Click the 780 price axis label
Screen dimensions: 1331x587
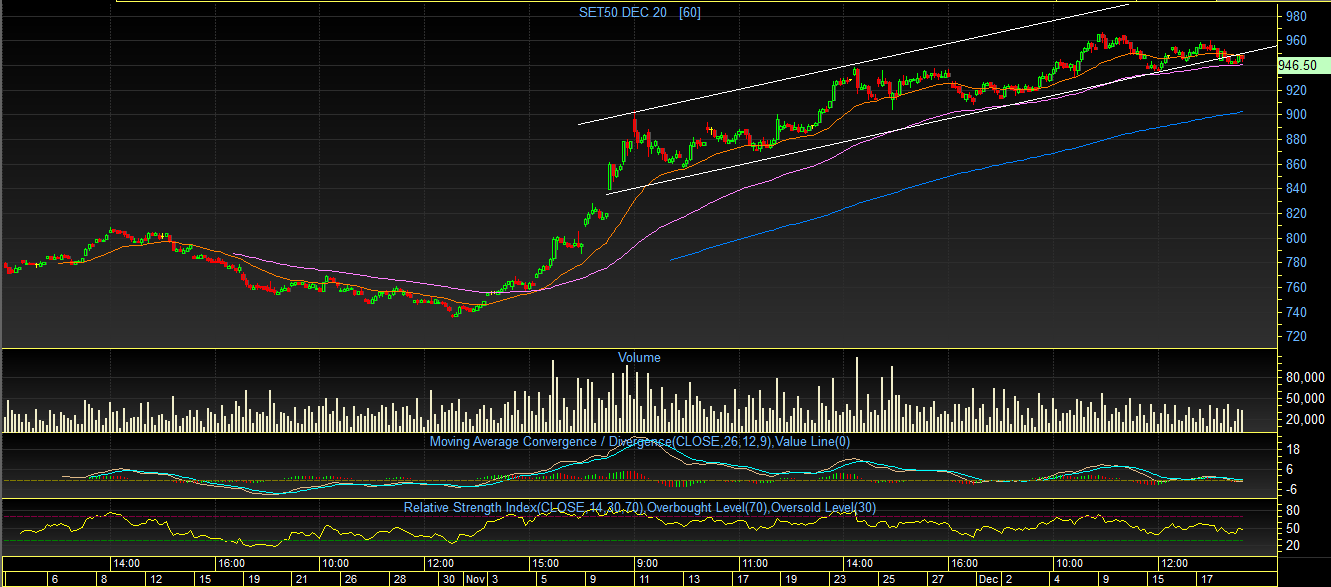click(1296, 263)
